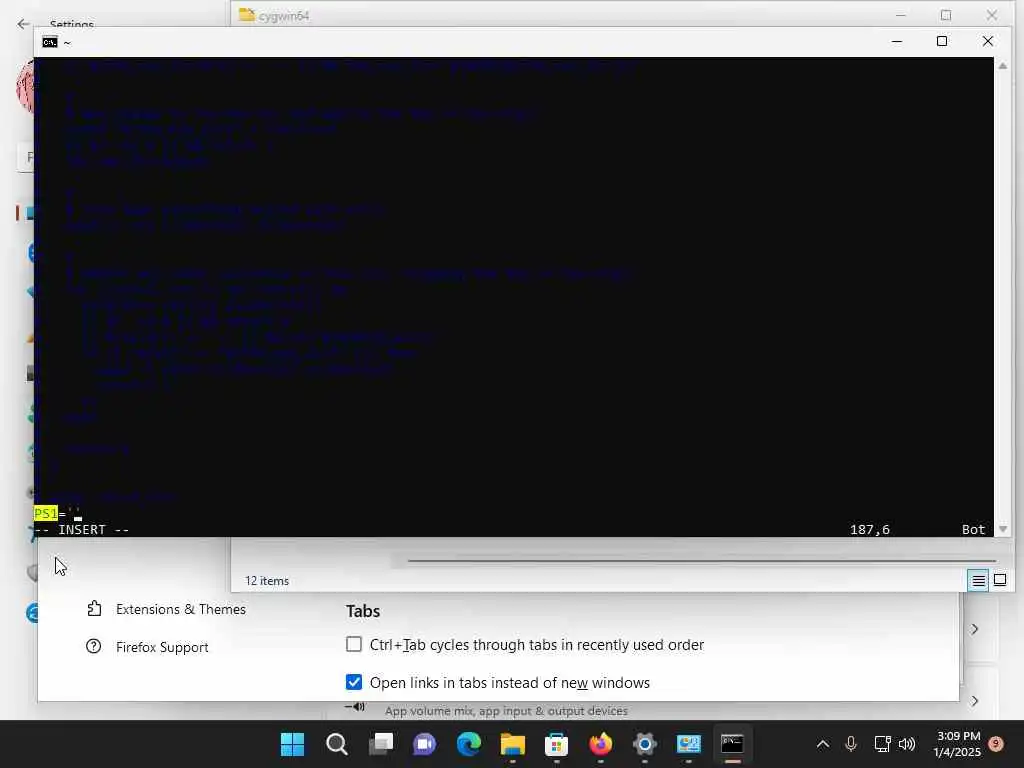Click the Tabs section heading

coord(363,611)
